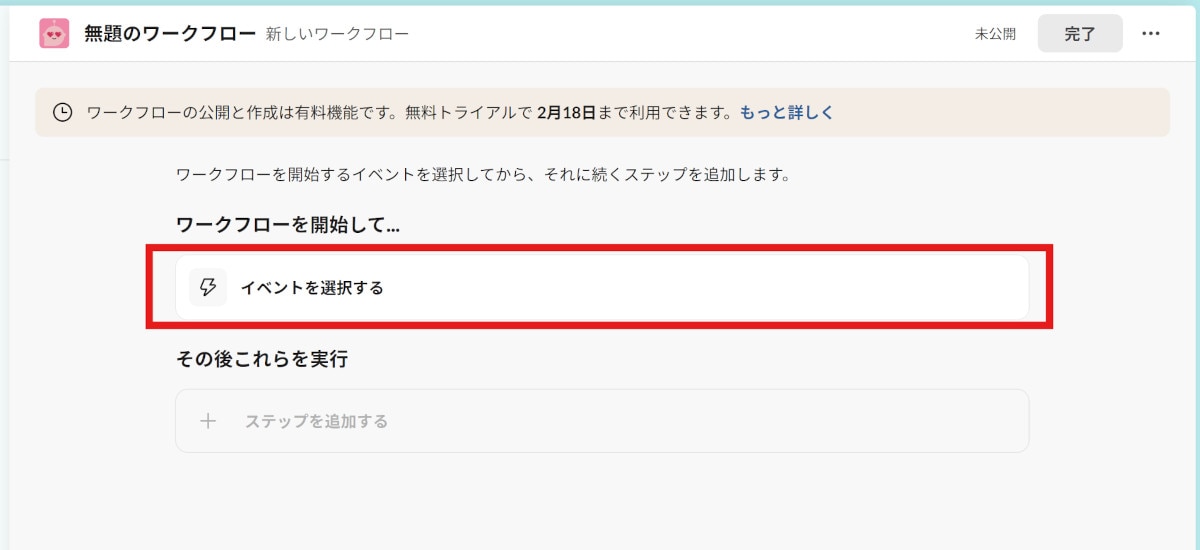The height and width of the screenshot is (550, 1200).
Task: Click the lightning bolt event icon
Action: [x=208, y=287]
